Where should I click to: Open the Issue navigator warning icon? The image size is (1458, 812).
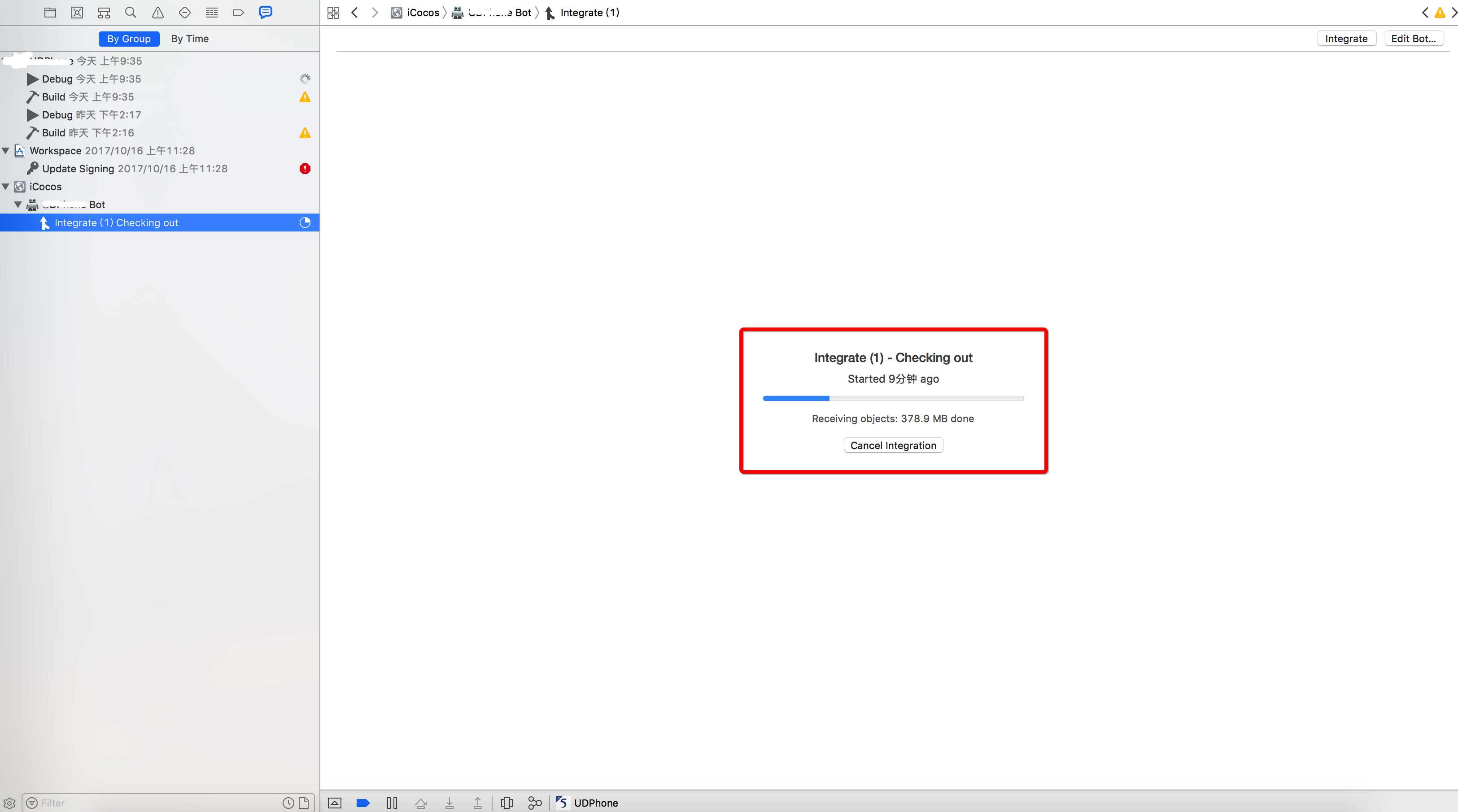tap(158, 13)
